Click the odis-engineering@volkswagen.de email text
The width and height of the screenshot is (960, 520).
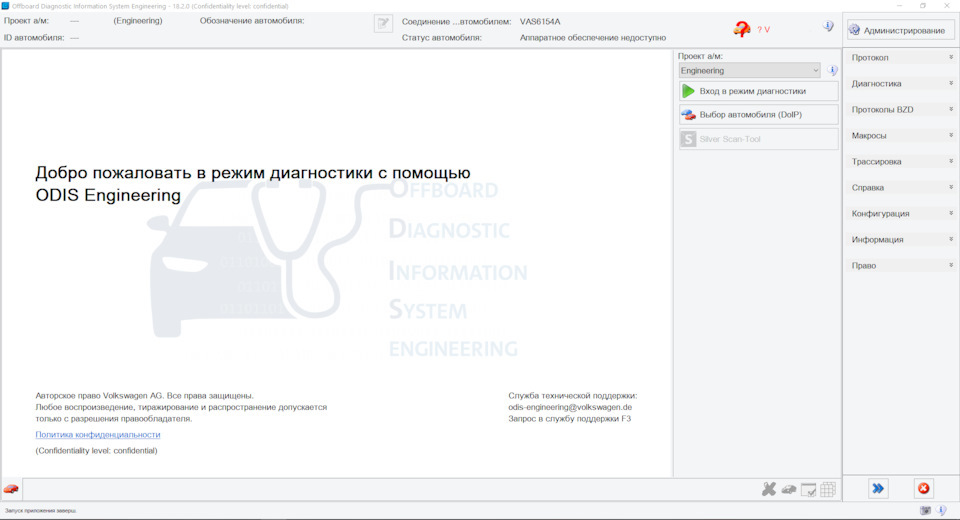point(570,407)
